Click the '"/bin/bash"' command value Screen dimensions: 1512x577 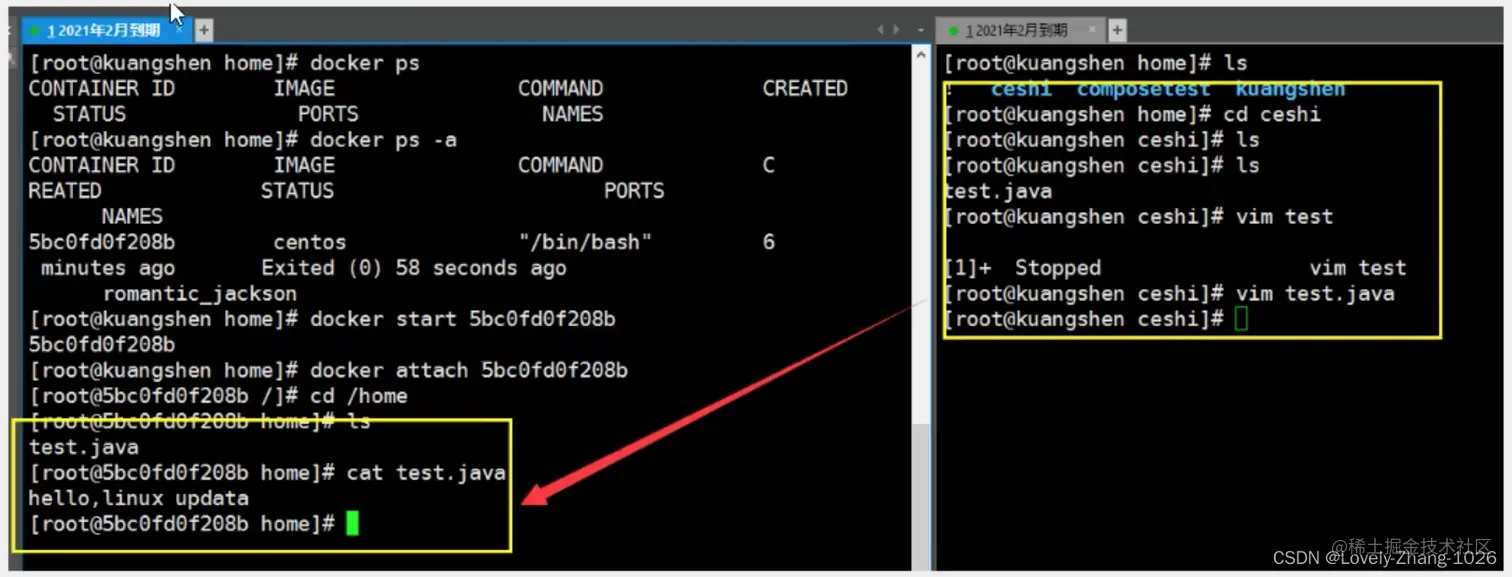(585, 242)
